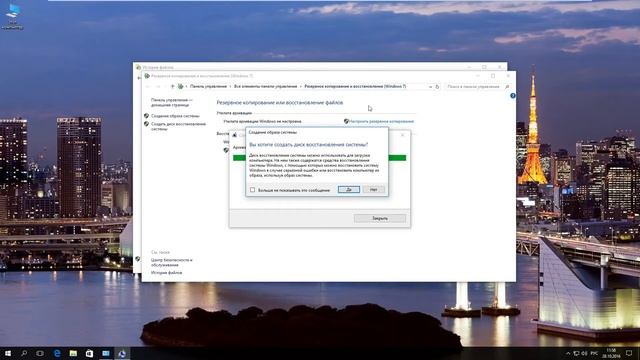640x360 pixels.
Task: Open File Explorer from the taskbar
Action: pyautogui.click(x=73, y=353)
